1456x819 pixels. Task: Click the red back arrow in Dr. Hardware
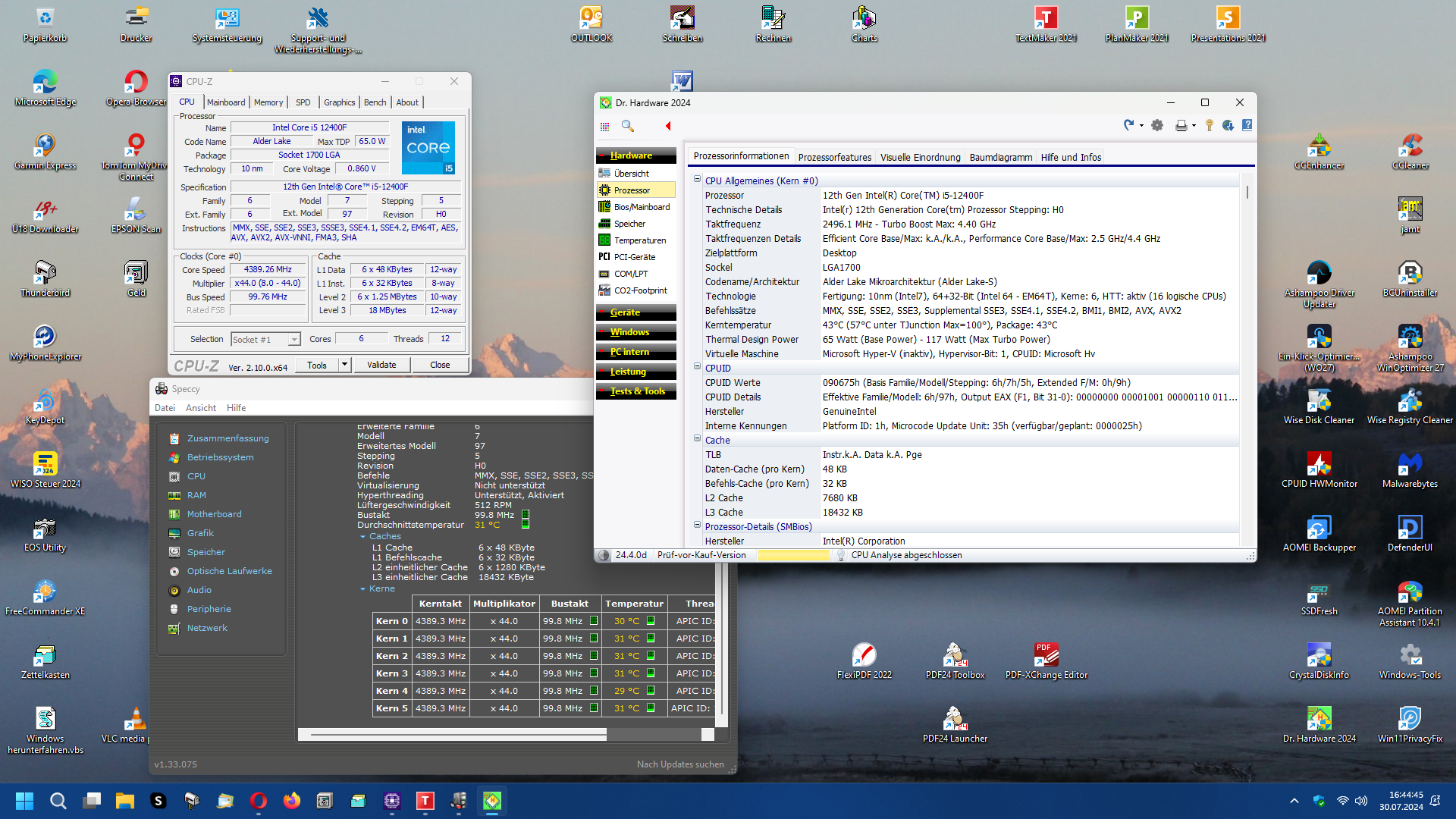[668, 126]
